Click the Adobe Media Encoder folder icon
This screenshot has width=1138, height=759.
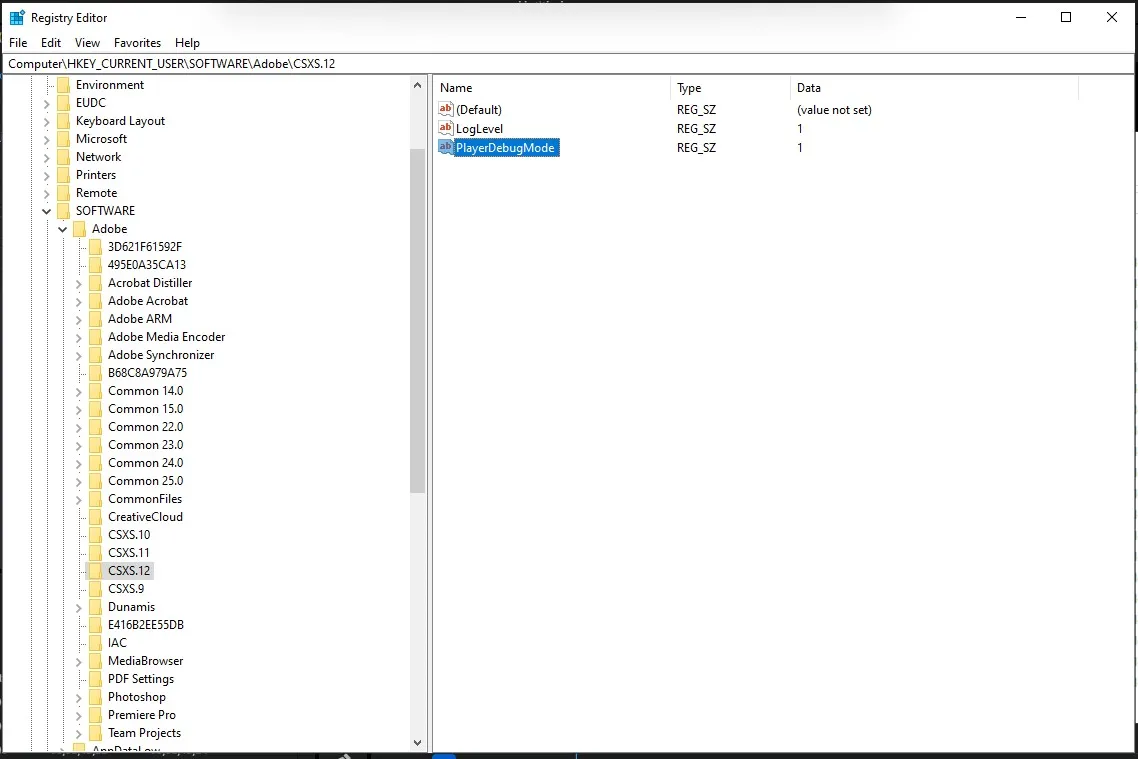click(x=95, y=337)
